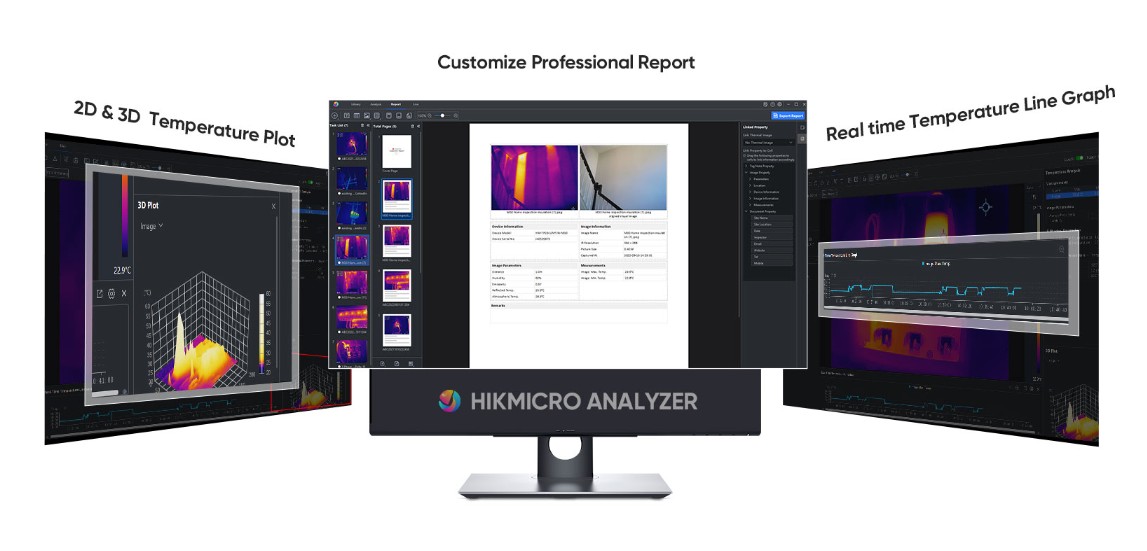
Task: Click the export icon in the 3D Plot panel
Action: [x=99, y=294]
